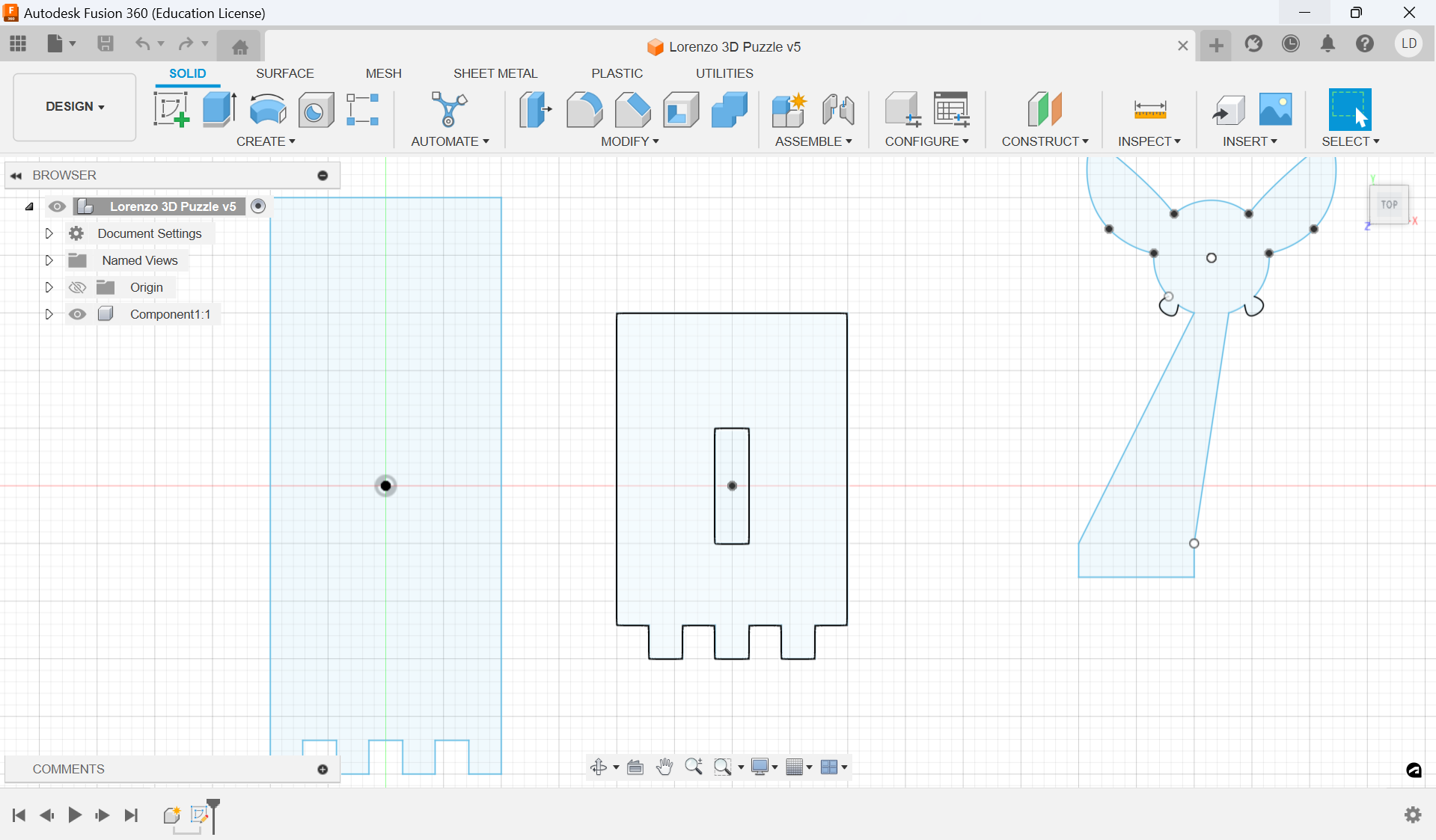Screen dimensions: 1436x840
Task: Switch to the PLASTIC tab
Action: [x=617, y=73]
